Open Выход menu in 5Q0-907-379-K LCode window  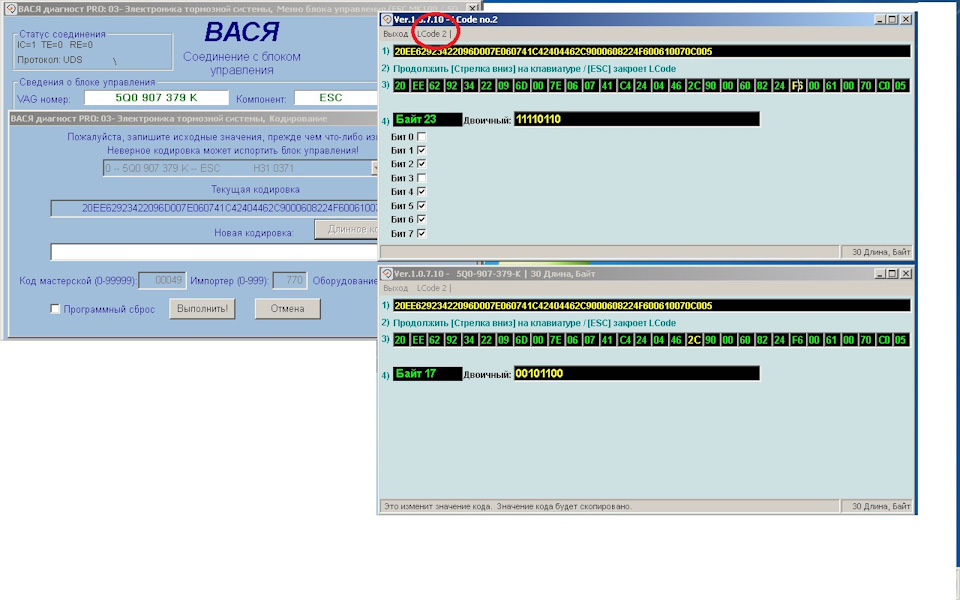point(395,288)
